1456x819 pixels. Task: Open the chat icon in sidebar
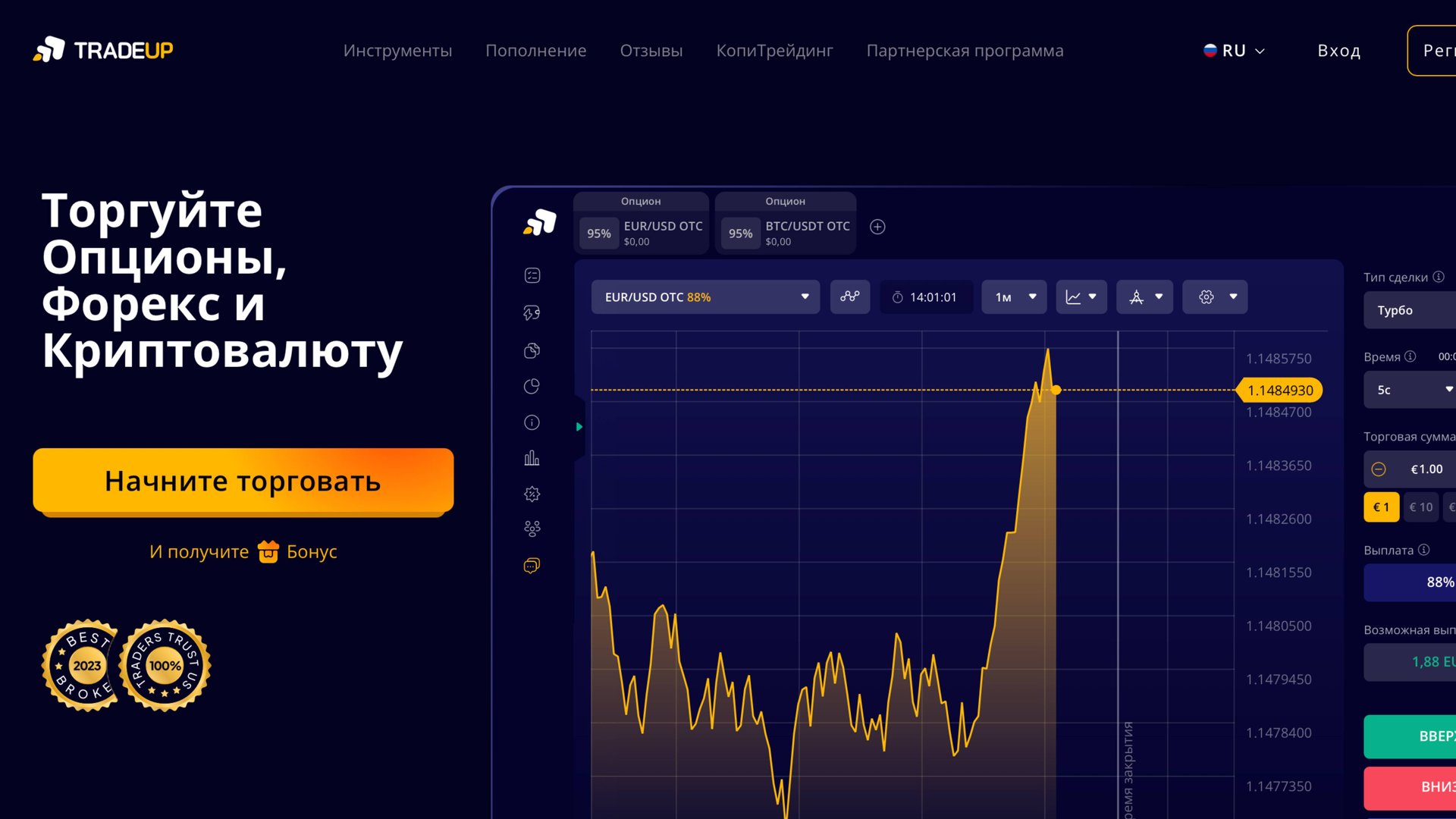point(532,566)
